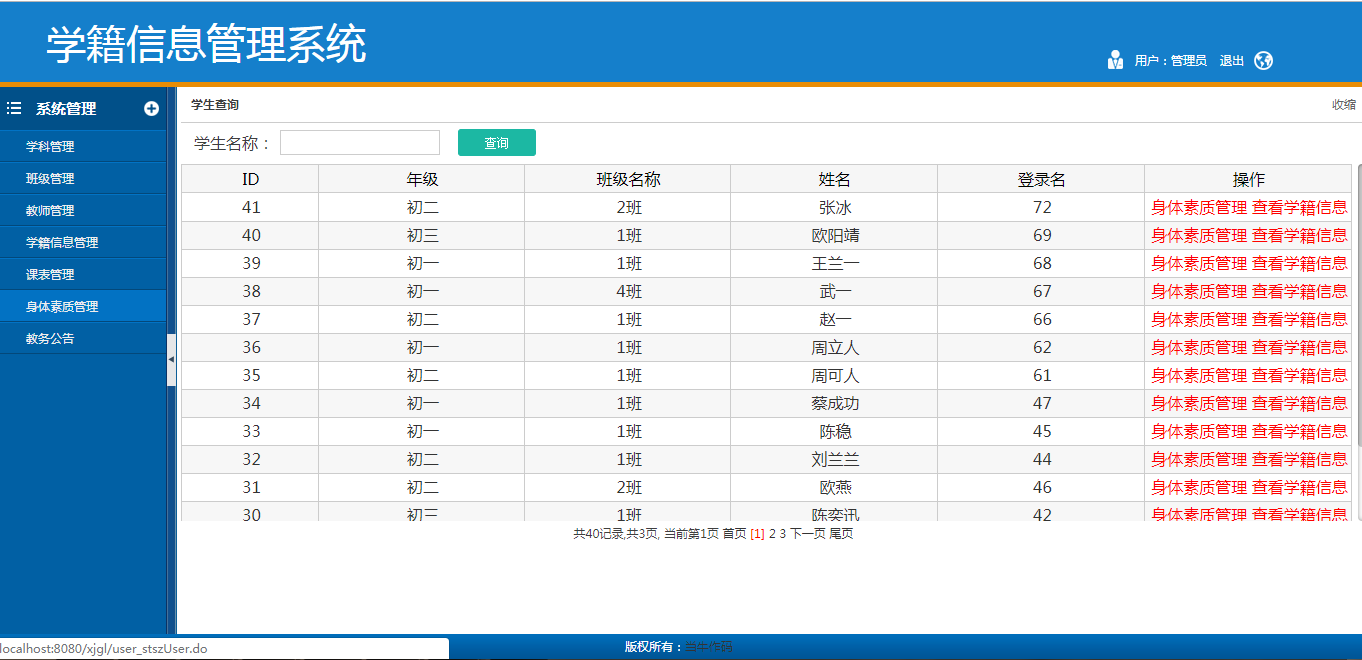Open 查看学籍信息 for 赵一
This screenshot has height=660, width=1362.
[x=1300, y=320]
